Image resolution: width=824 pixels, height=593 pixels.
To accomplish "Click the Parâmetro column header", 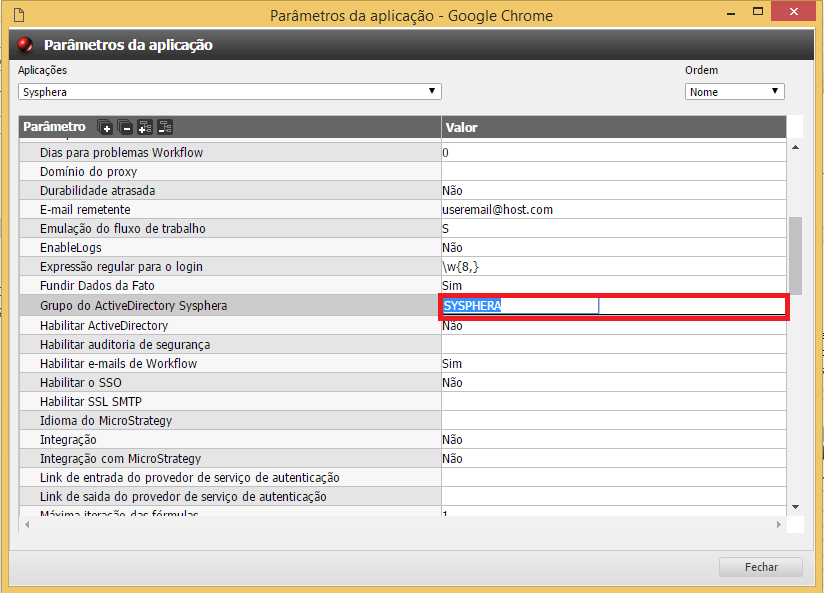I will pos(55,127).
